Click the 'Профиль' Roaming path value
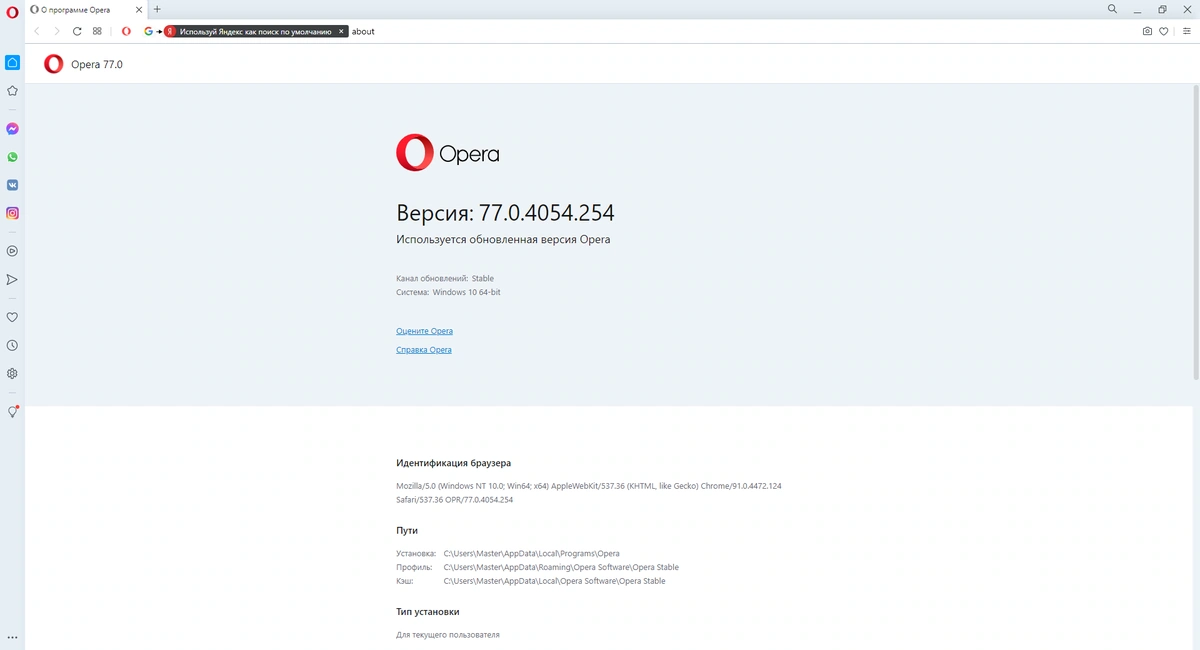1200x650 pixels. point(561,567)
